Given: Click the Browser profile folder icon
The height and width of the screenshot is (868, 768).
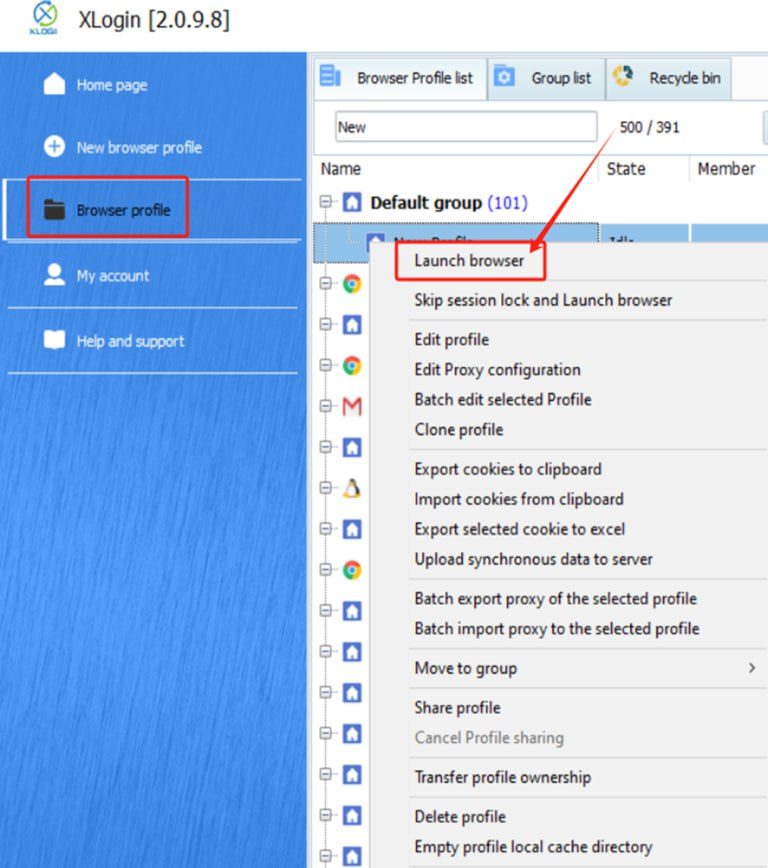Looking at the screenshot, I should [x=54, y=210].
